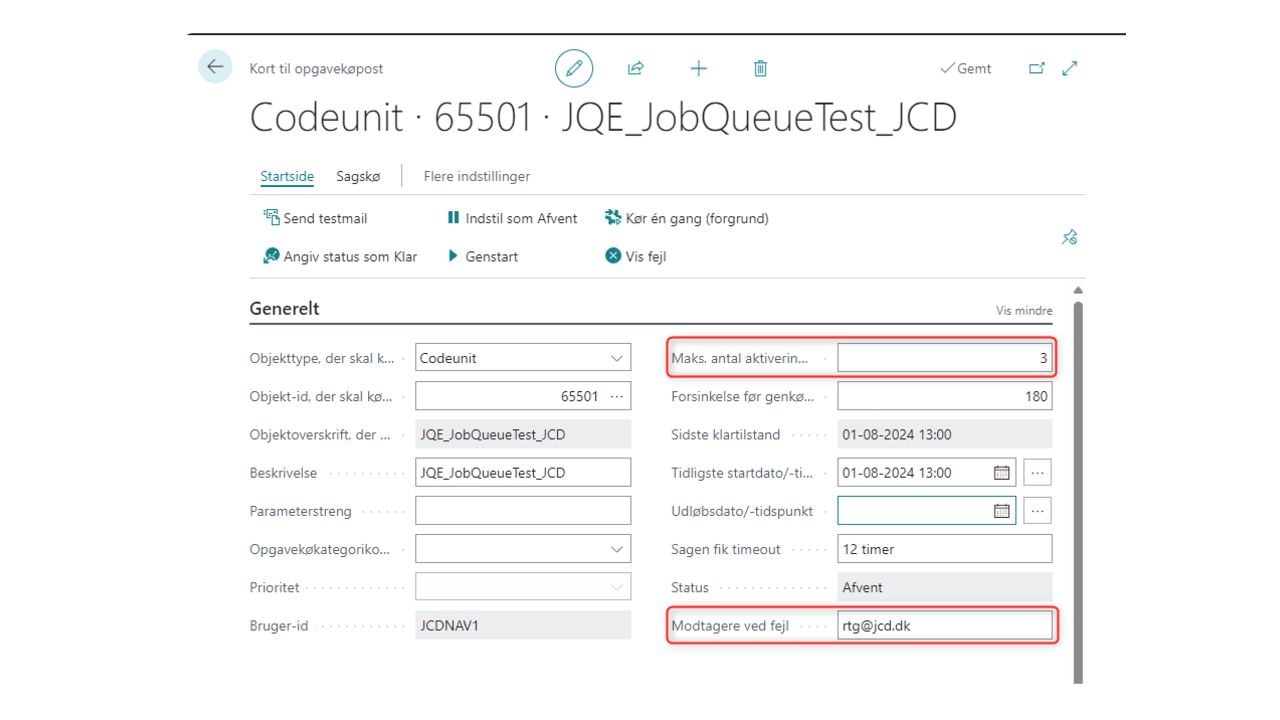Expand the Opgavekøkategorikode dropdown

pyautogui.click(x=616, y=549)
